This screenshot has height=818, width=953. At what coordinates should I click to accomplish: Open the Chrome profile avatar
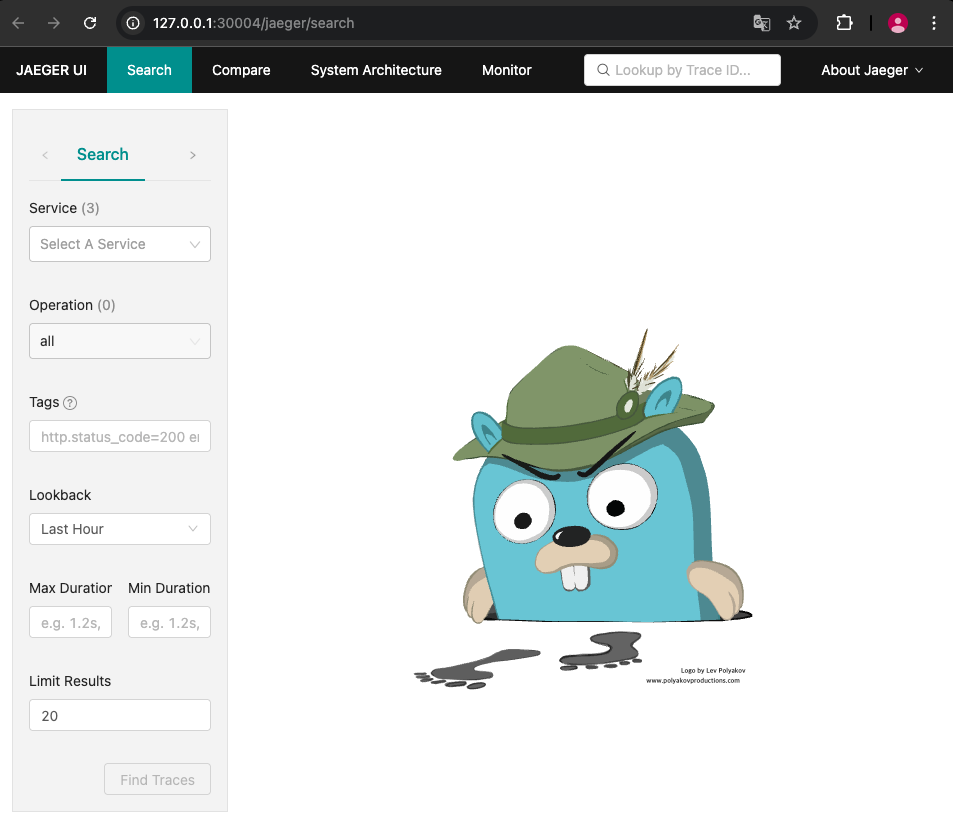[898, 23]
